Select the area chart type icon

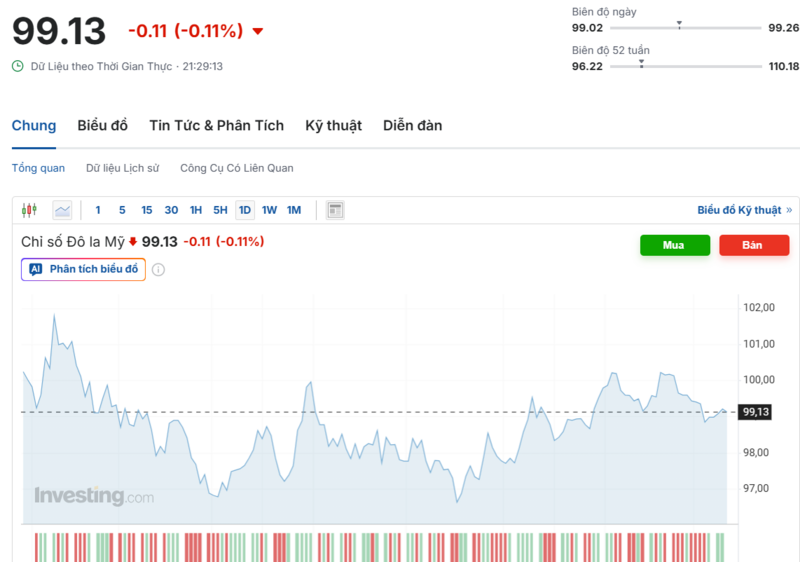tap(63, 210)
